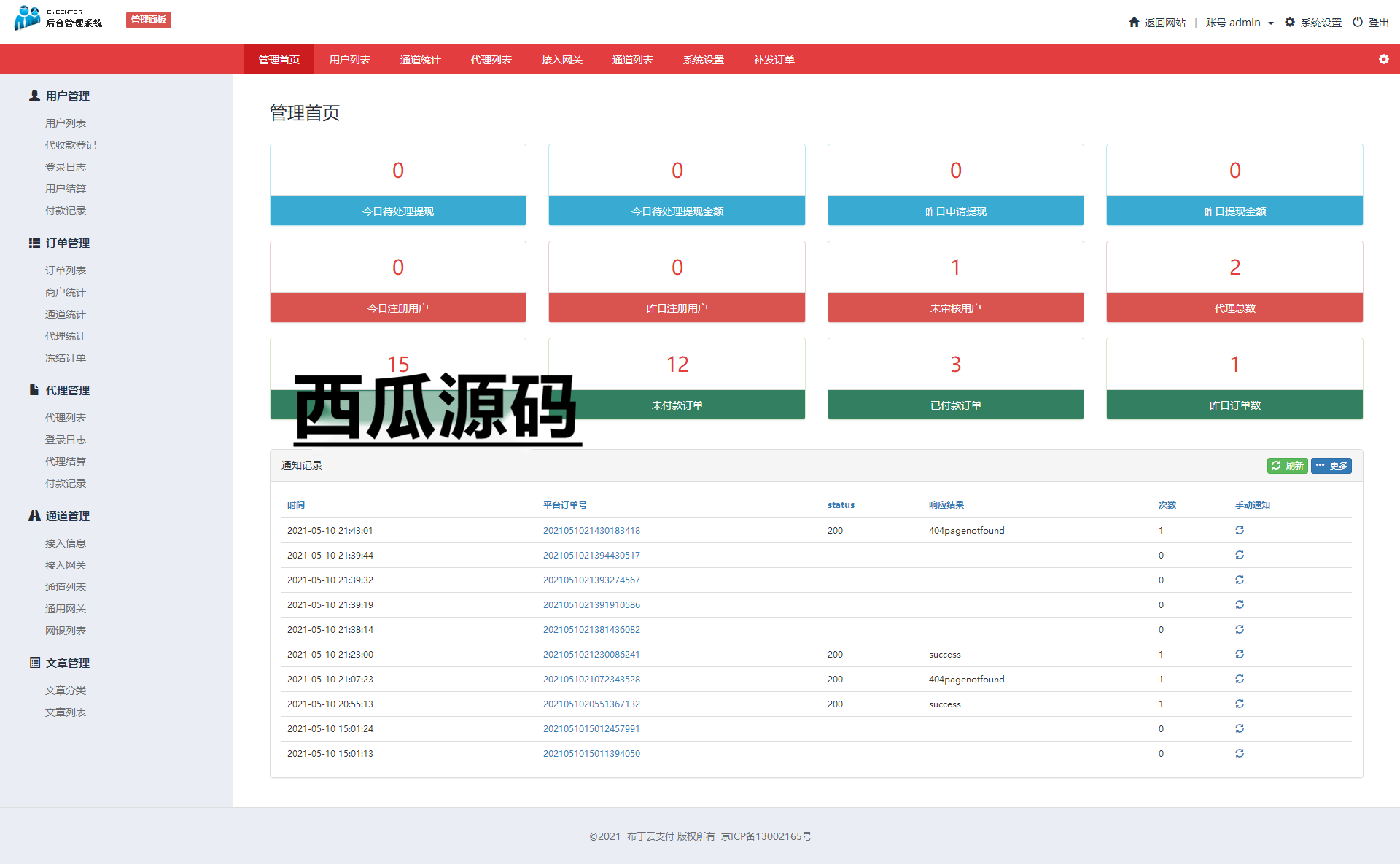This screenshot has width=1400, height=864.
Task: Switch to the 管理首页 tab
Action: click(279, 59)
